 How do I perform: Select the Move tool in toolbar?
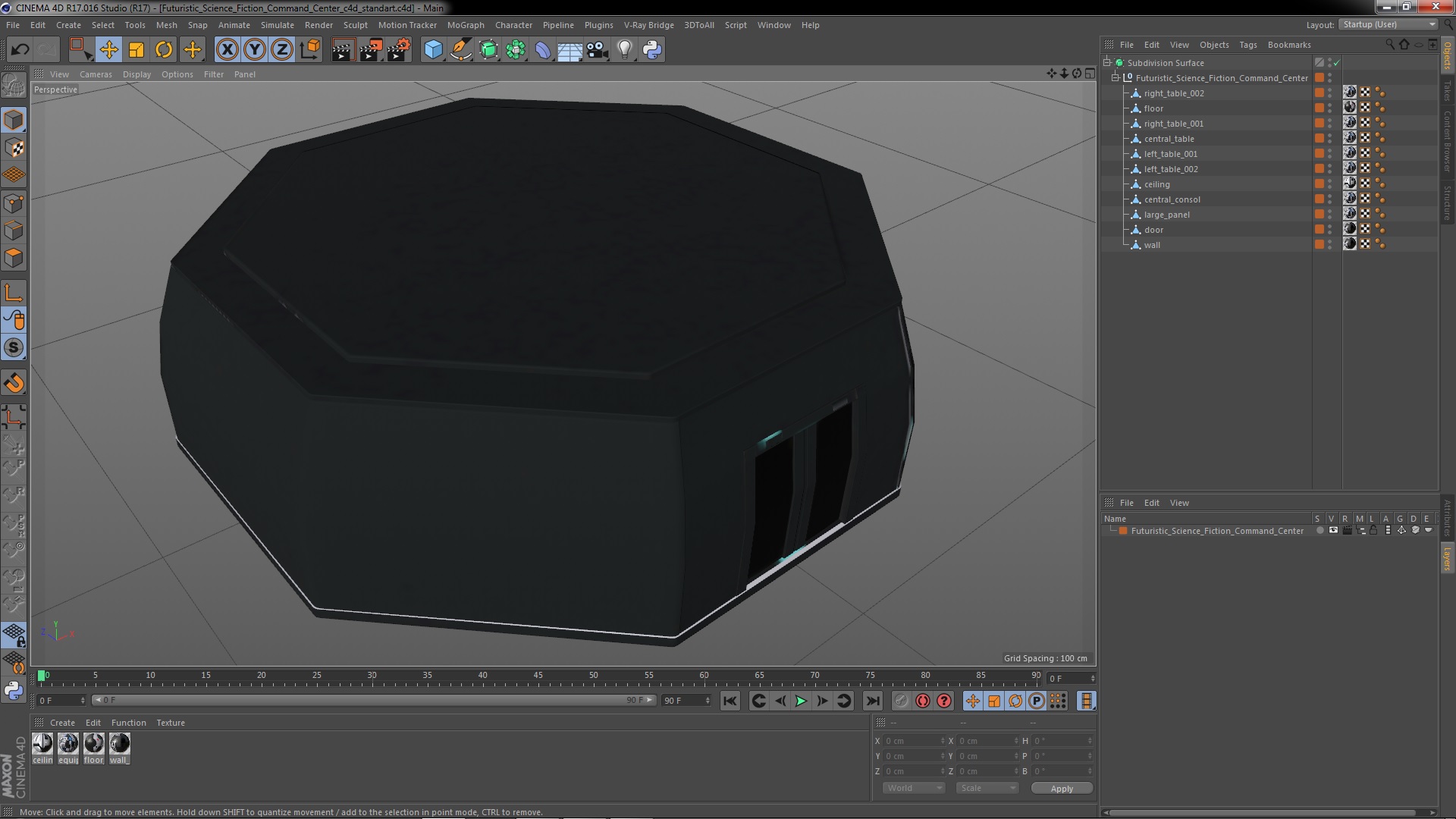coord(108,50)
